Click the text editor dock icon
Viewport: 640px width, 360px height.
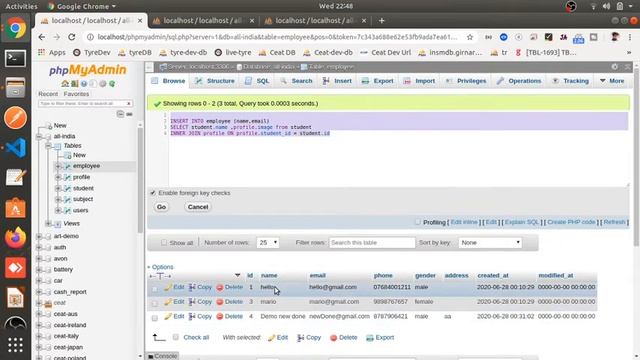(16, 178)
